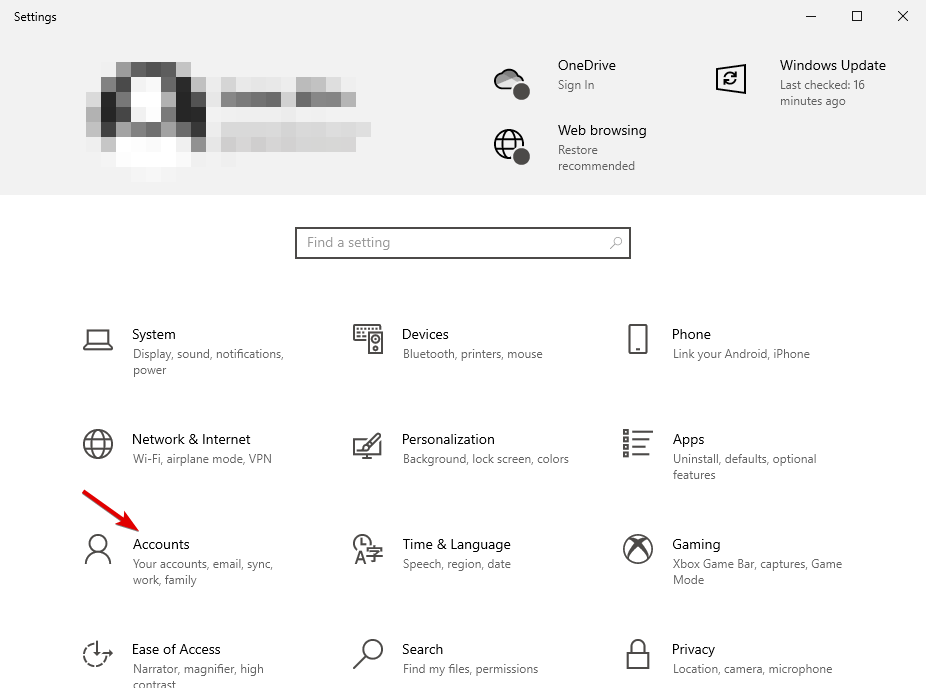Click "Last checked: 16 minutes ago" text
Screen dimensions: 926x688
[x=822, y=93]
